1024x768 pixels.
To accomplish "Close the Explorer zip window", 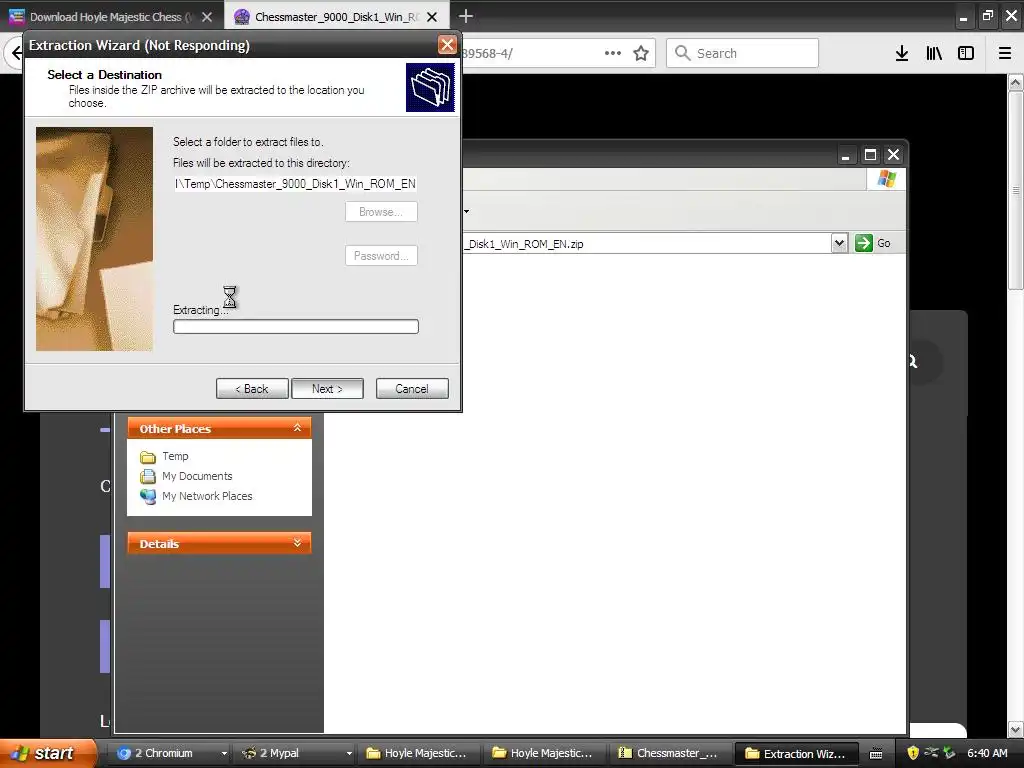I will point(893,155).
